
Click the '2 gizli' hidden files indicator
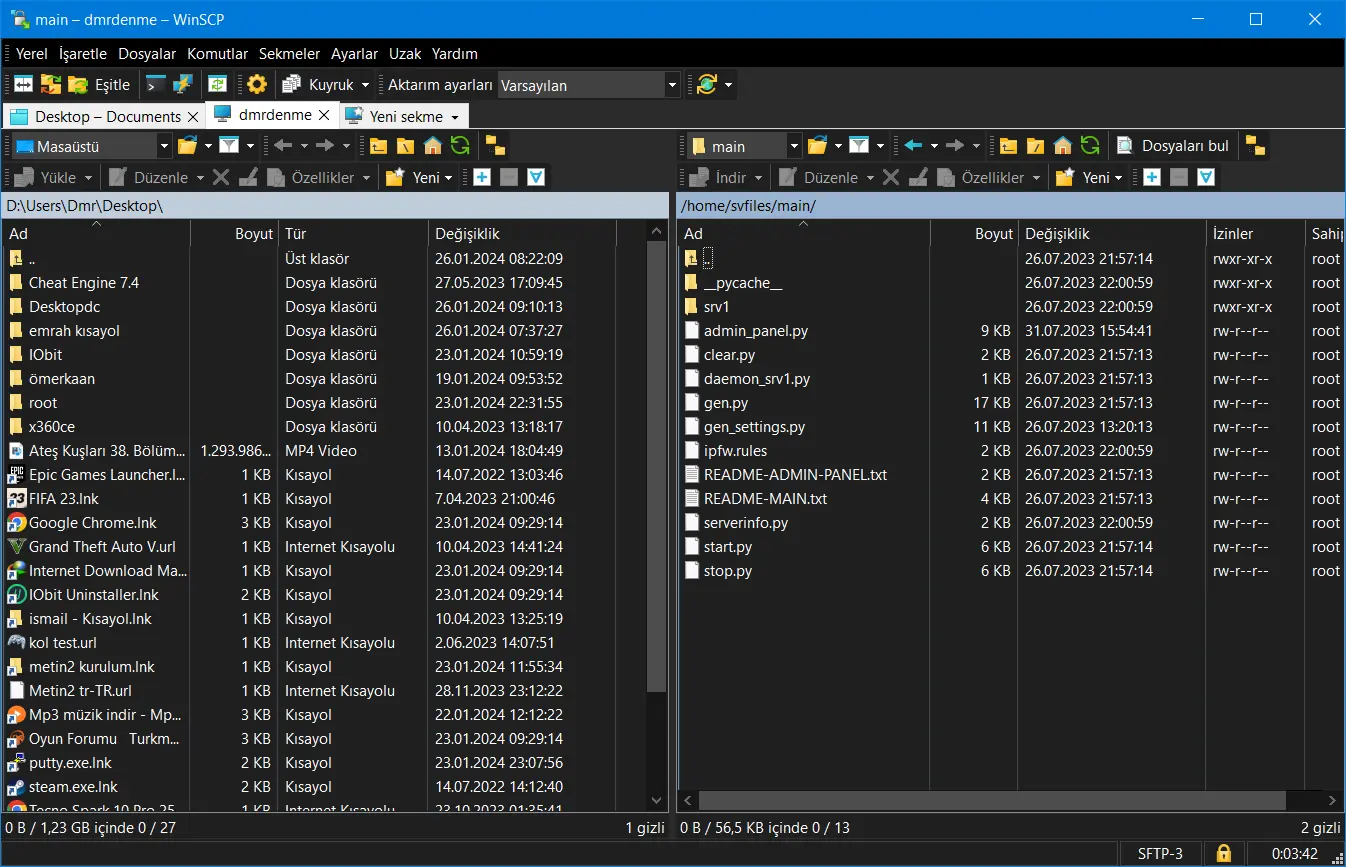pyautogui.click(x=1320, y=828)
